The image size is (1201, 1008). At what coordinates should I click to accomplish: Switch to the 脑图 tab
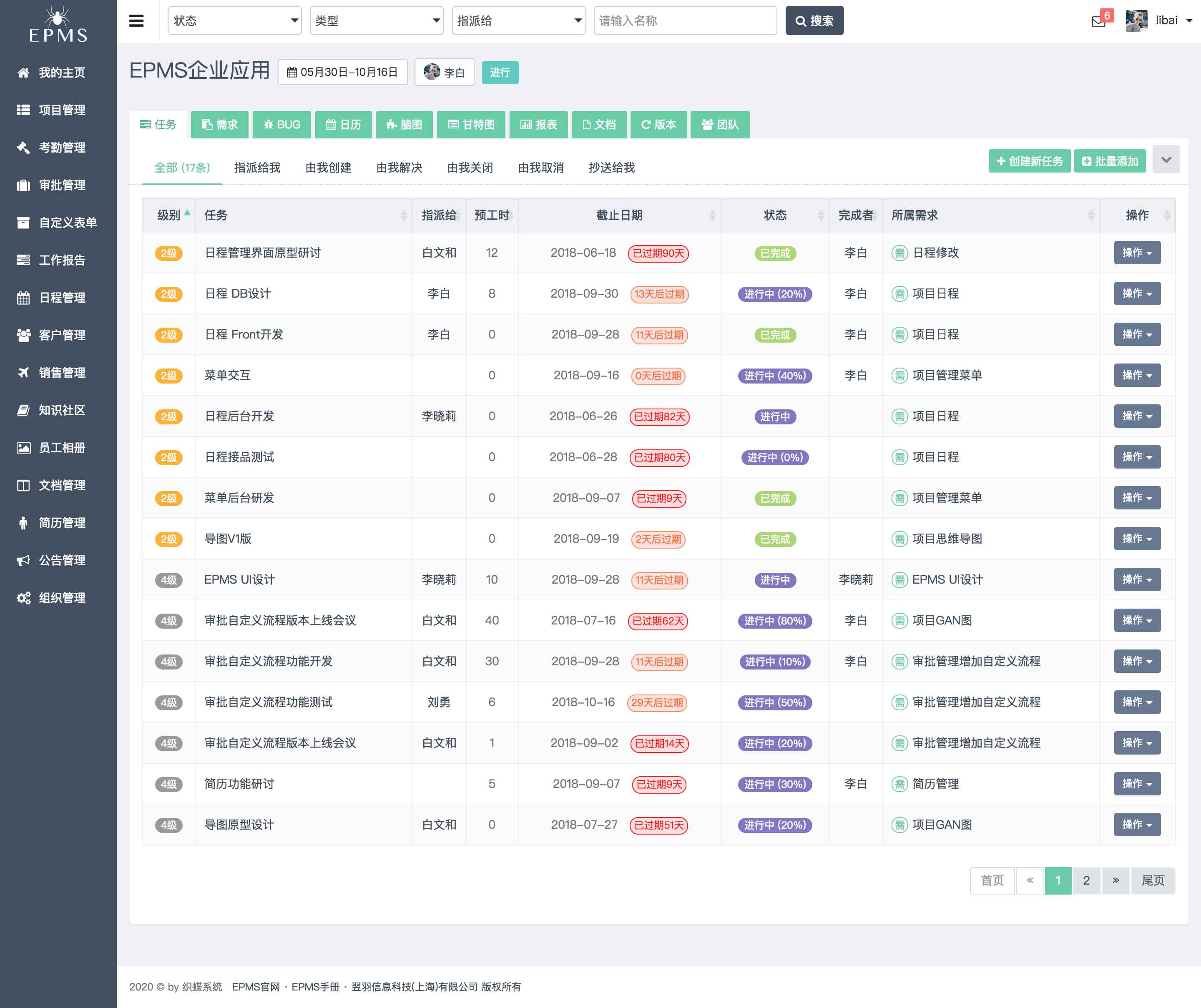(x=405, y=125)
